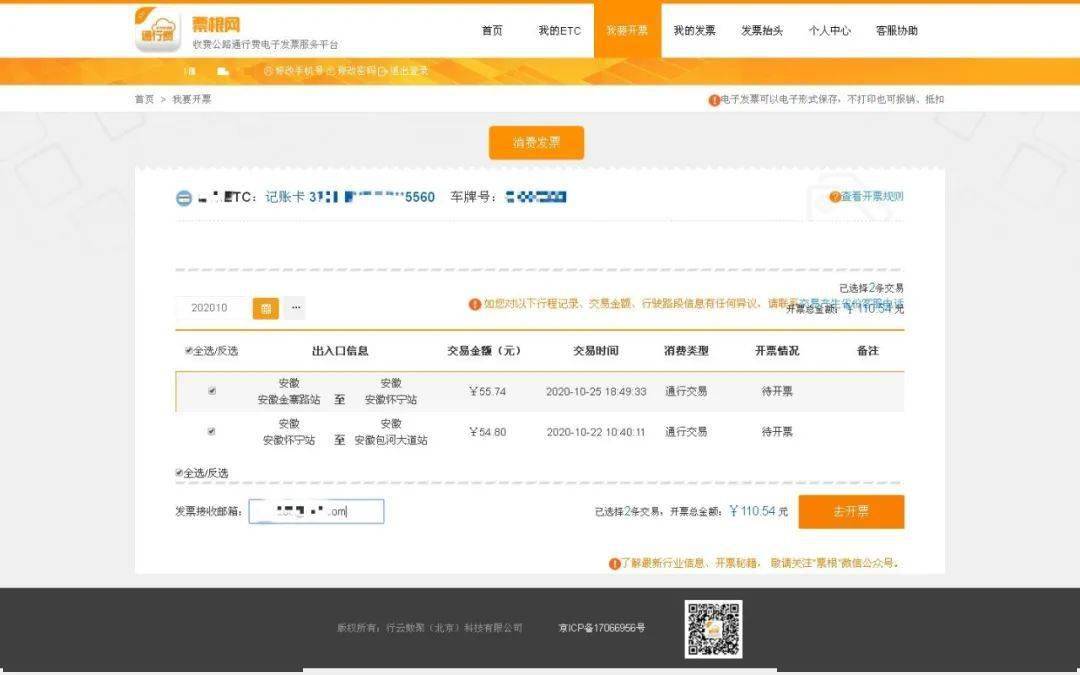The image size is (1080, 675).
Task: Open the calendar picker beside 202010
Action: click(266, 308)
